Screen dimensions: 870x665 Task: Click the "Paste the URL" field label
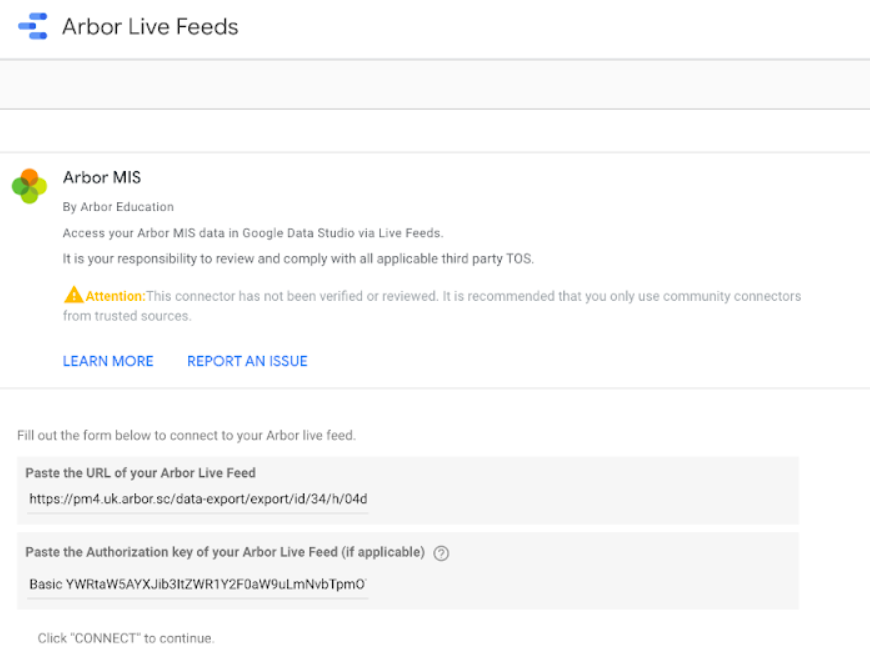pos(140,473)
